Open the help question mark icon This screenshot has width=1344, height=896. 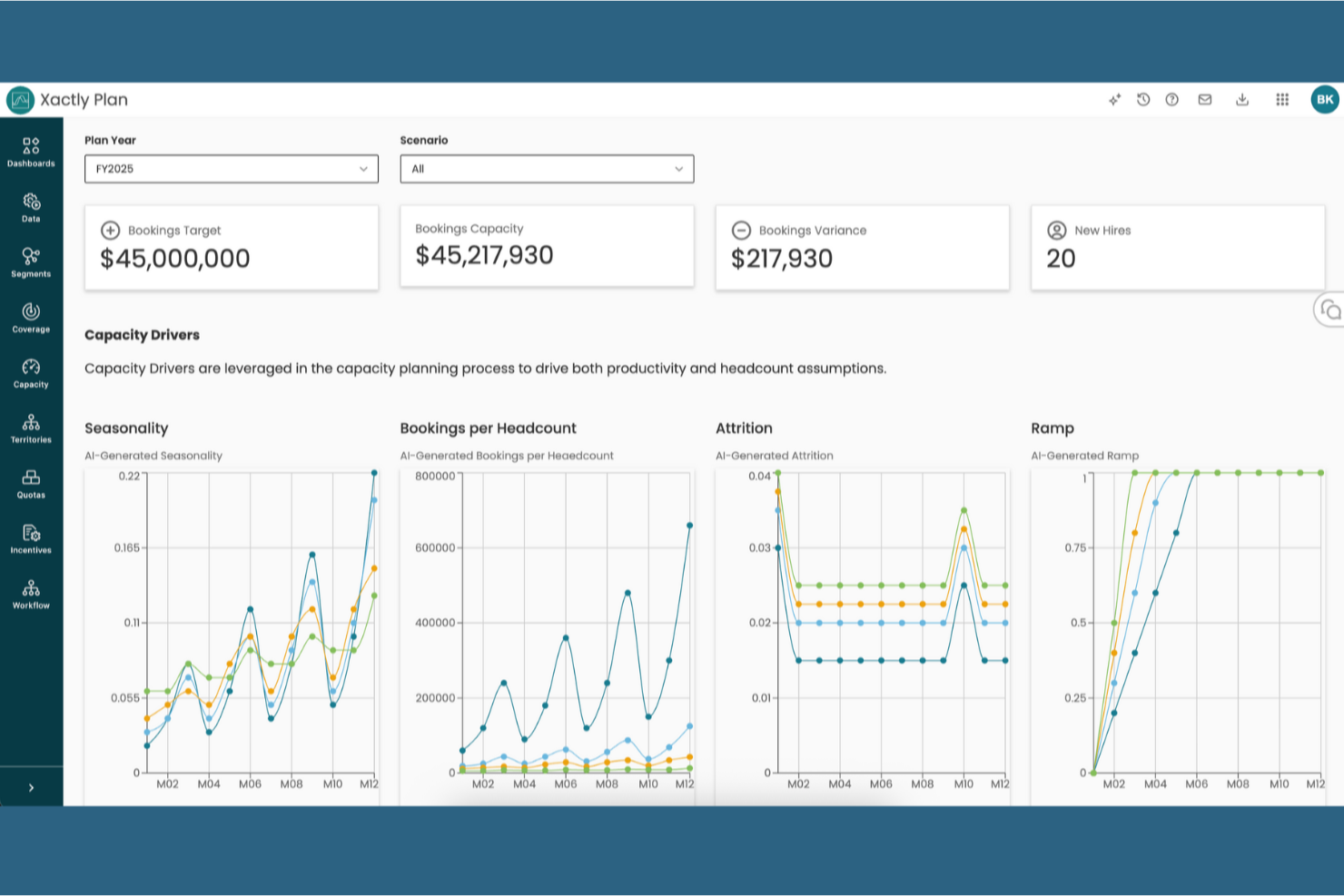[1172, 100]
